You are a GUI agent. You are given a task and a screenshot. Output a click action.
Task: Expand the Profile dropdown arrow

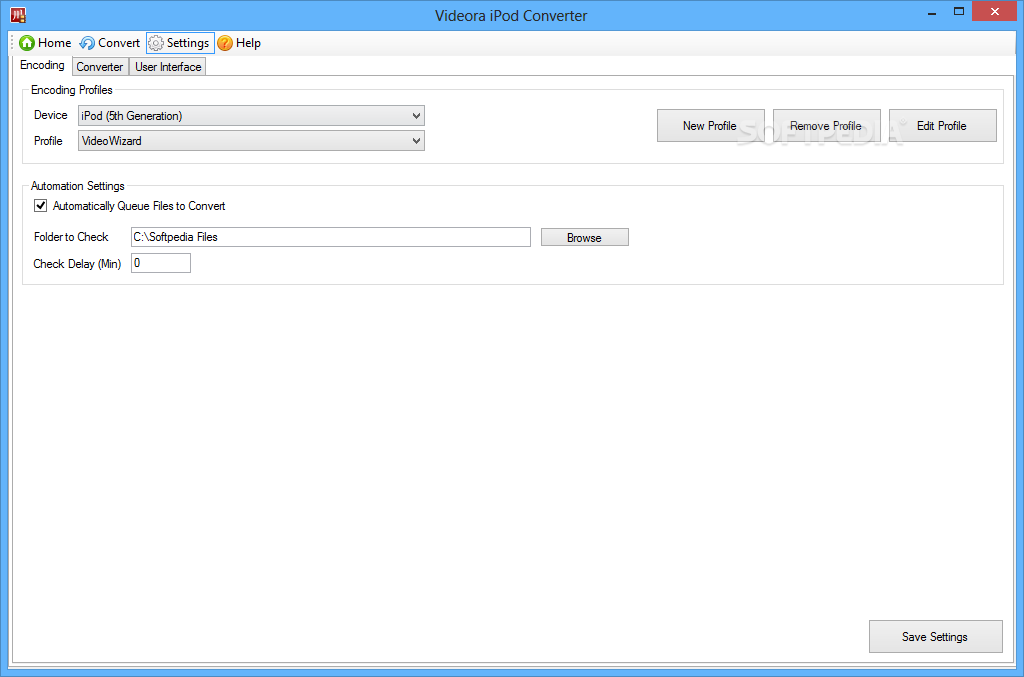coord(416,140)
